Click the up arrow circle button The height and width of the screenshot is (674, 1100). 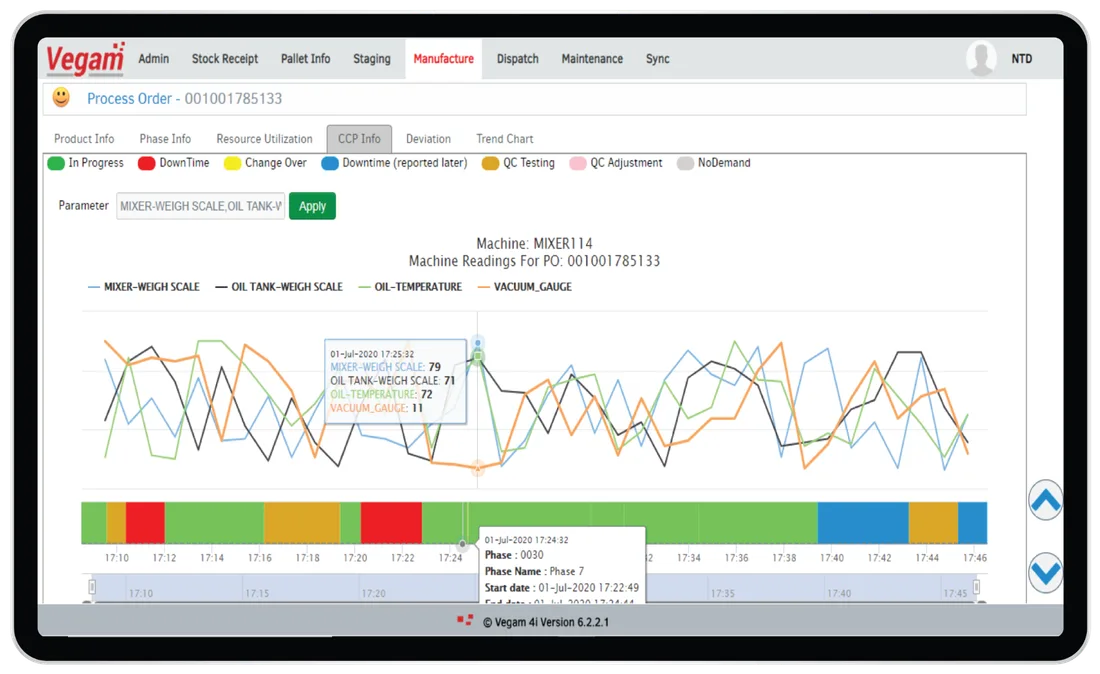1045,500
